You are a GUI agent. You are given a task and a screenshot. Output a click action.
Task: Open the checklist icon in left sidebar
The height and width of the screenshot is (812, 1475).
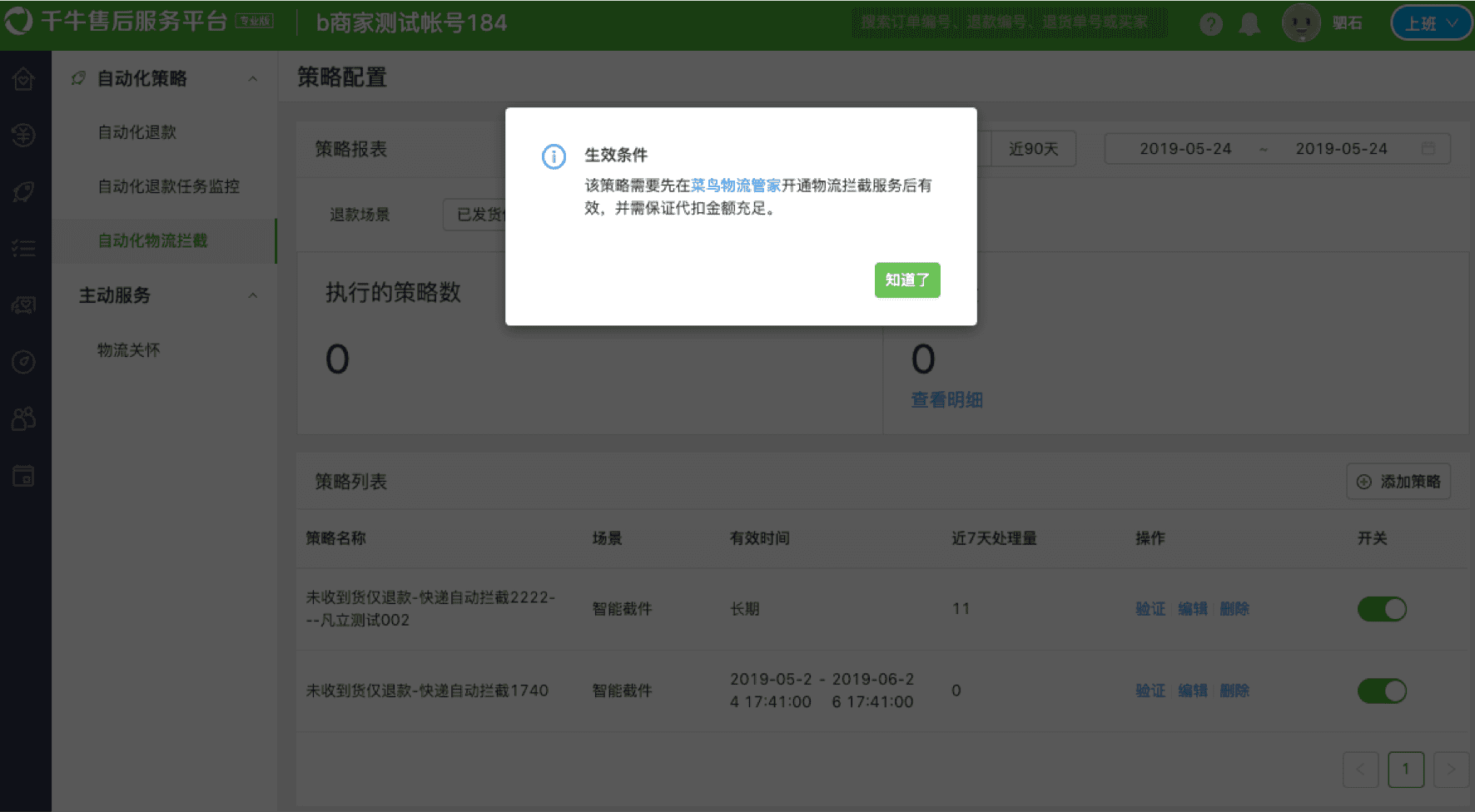23,248
